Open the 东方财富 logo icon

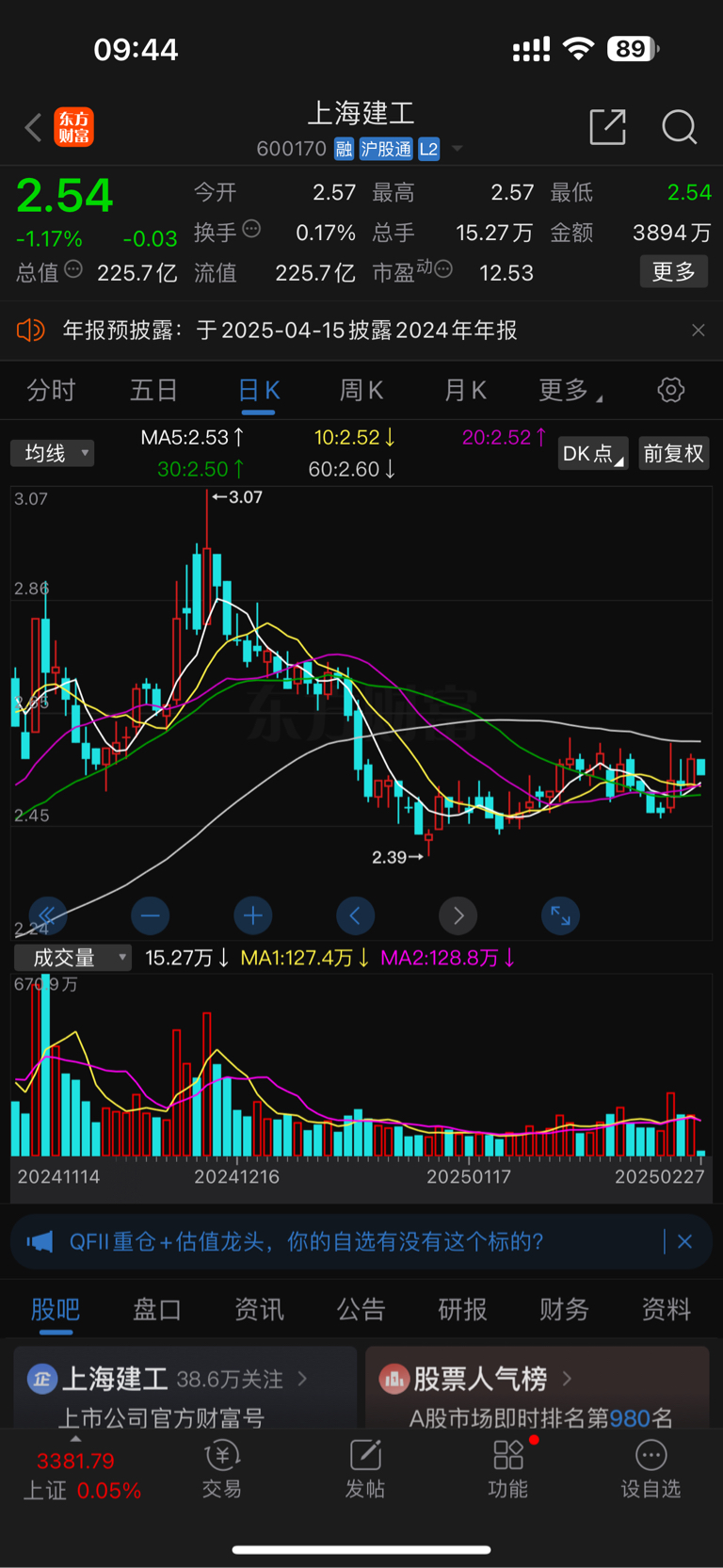[74, 127]
